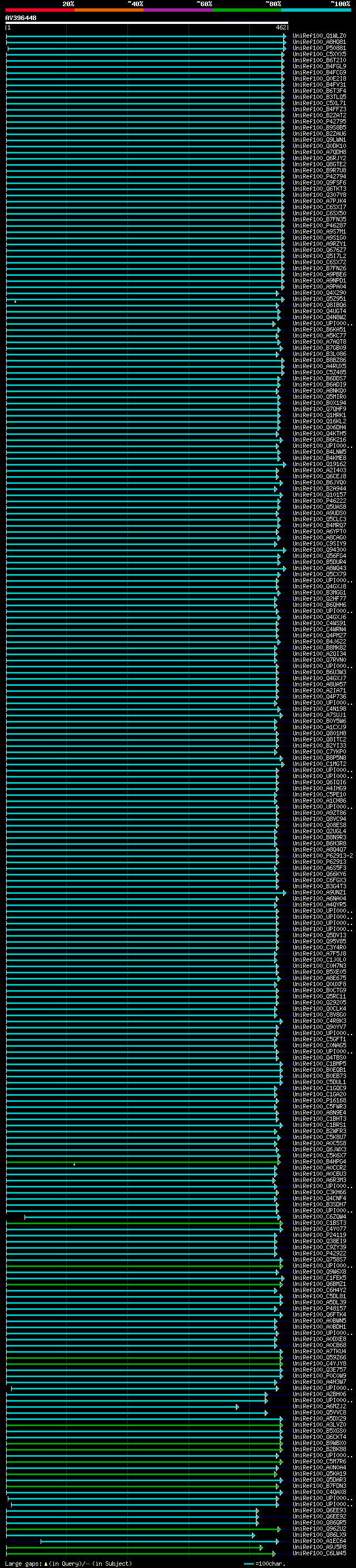Select the UniRef100_Q962U2 label
The width and height of the screenshot is (356, 1568).
tap(319, 1529)
